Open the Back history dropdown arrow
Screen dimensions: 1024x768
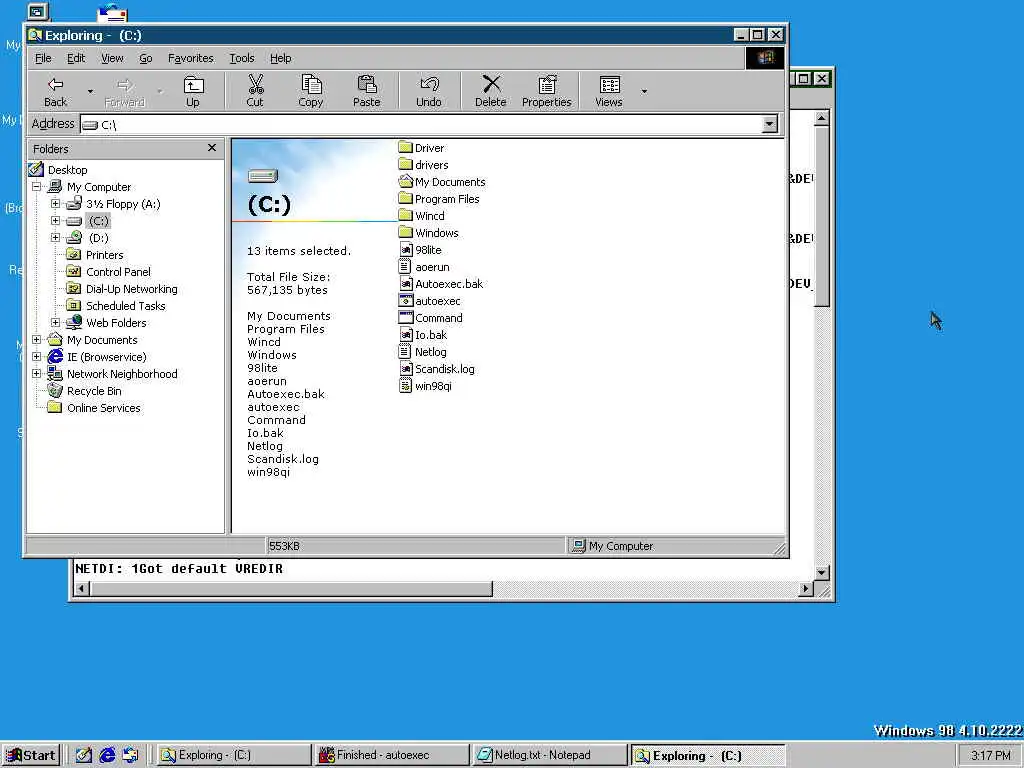90,91
